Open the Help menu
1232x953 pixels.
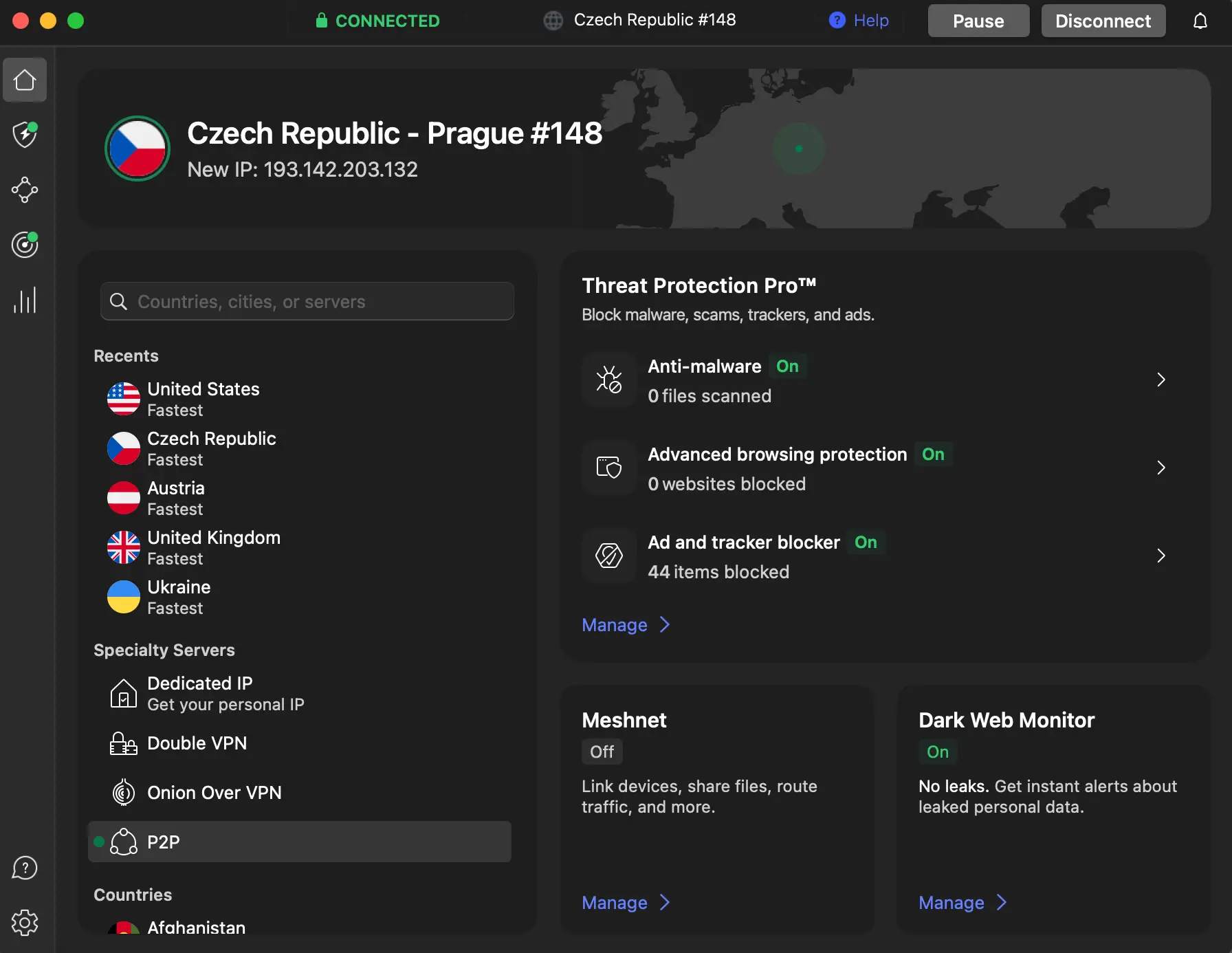click(x=858, y=21)
